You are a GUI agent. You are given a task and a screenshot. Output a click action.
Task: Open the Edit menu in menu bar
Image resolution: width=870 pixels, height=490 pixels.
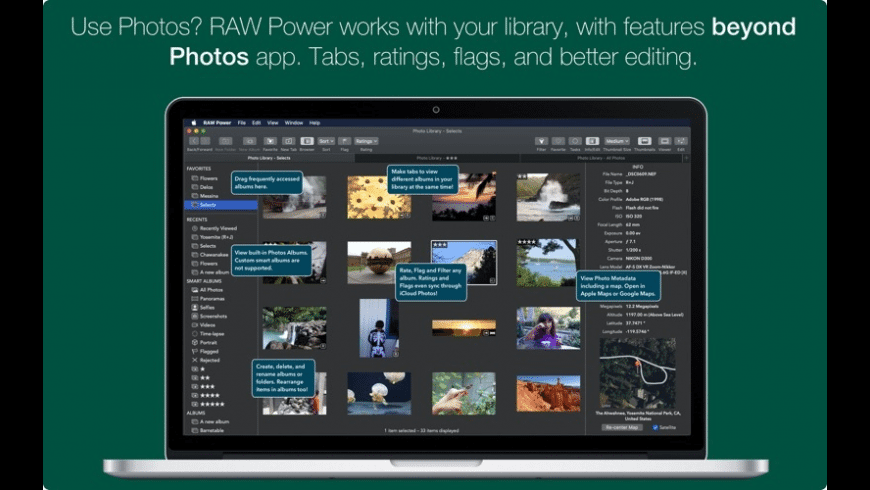pos(256,123)
